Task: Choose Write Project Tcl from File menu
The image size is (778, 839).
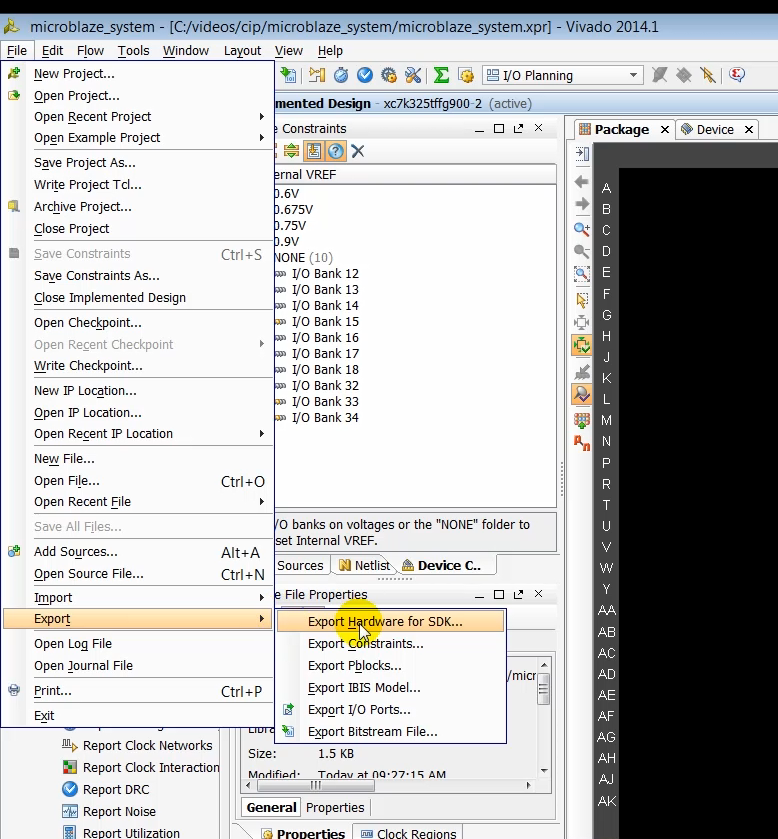Action: [138, 185]
